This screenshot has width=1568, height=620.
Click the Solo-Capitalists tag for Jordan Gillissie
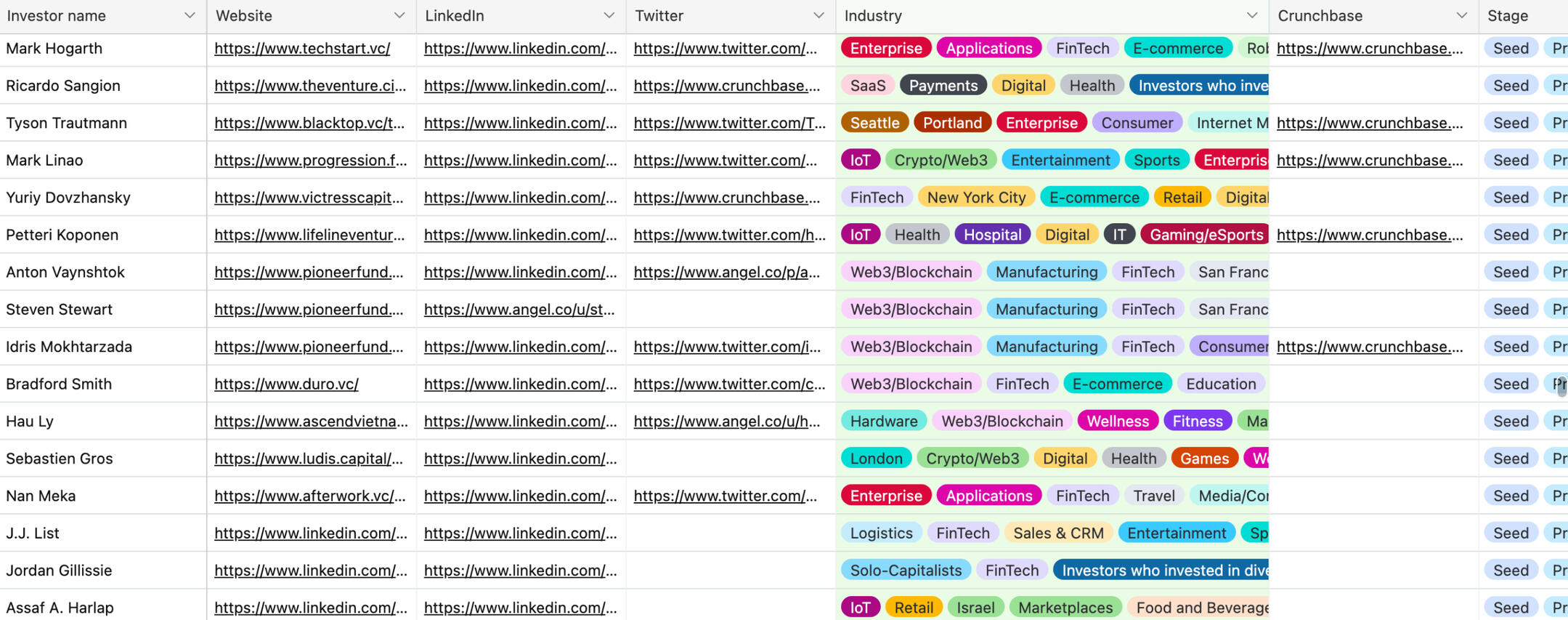pos(906,571)
